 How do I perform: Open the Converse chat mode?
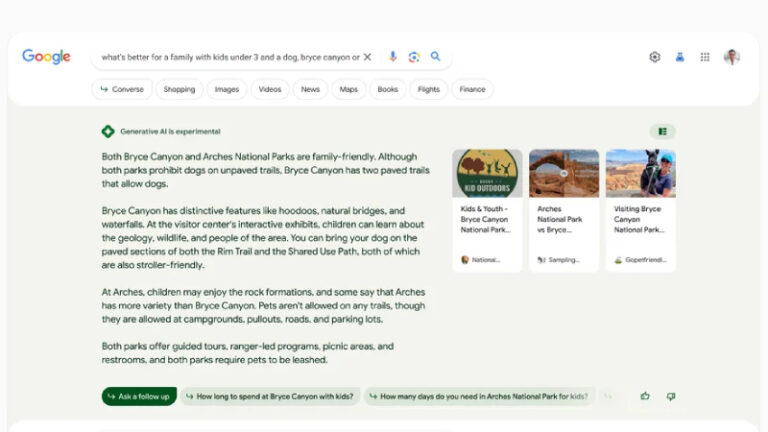pos(122,89)
